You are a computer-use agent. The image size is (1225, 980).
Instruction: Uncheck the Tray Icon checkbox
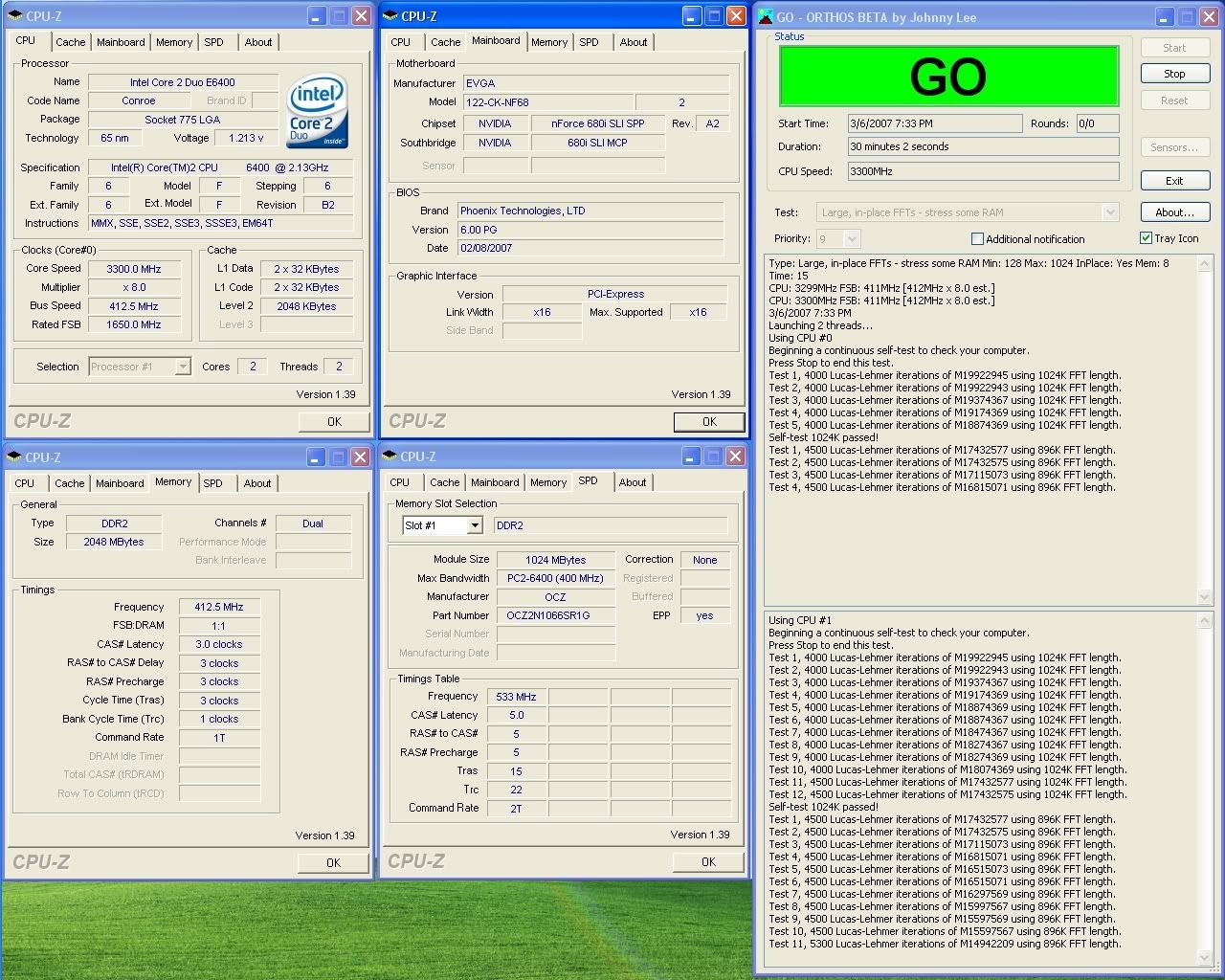pyautogui.click(x=1146, y=238)
